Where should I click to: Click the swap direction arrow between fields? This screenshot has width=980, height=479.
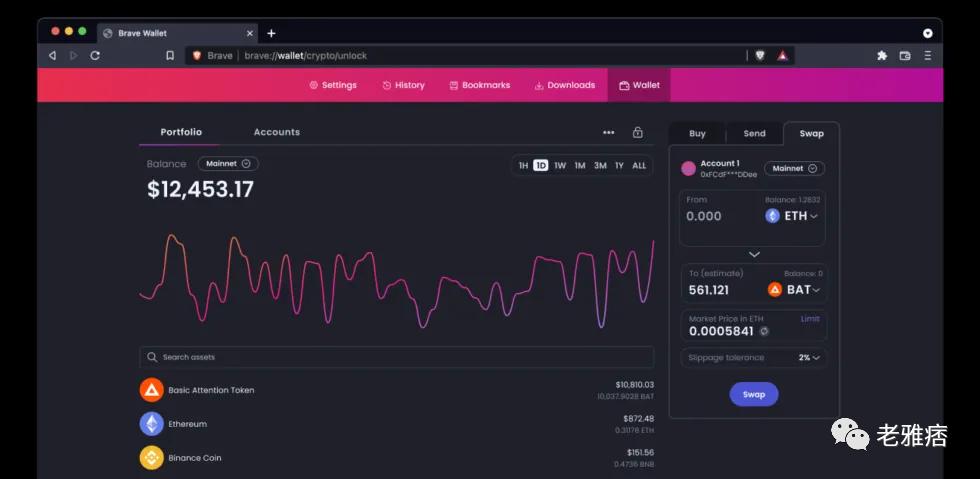754,255
